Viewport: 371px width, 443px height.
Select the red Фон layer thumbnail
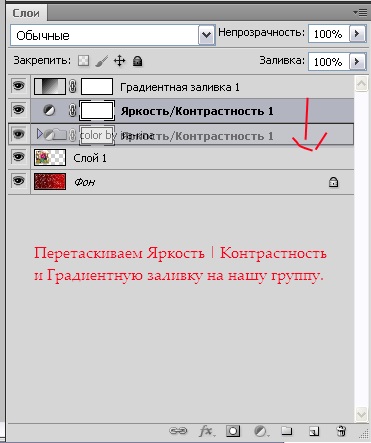[50, 181]
